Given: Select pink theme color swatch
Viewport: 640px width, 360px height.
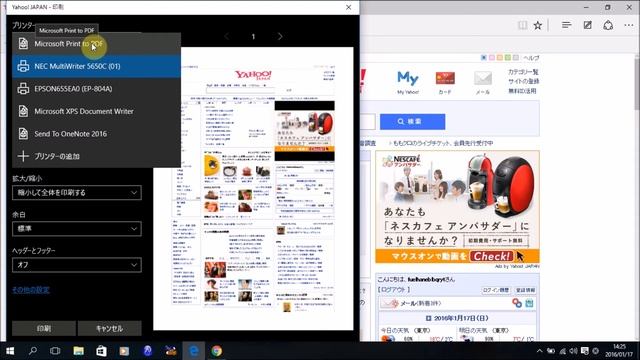Looking at the screenshot, I should coord(492,58).
